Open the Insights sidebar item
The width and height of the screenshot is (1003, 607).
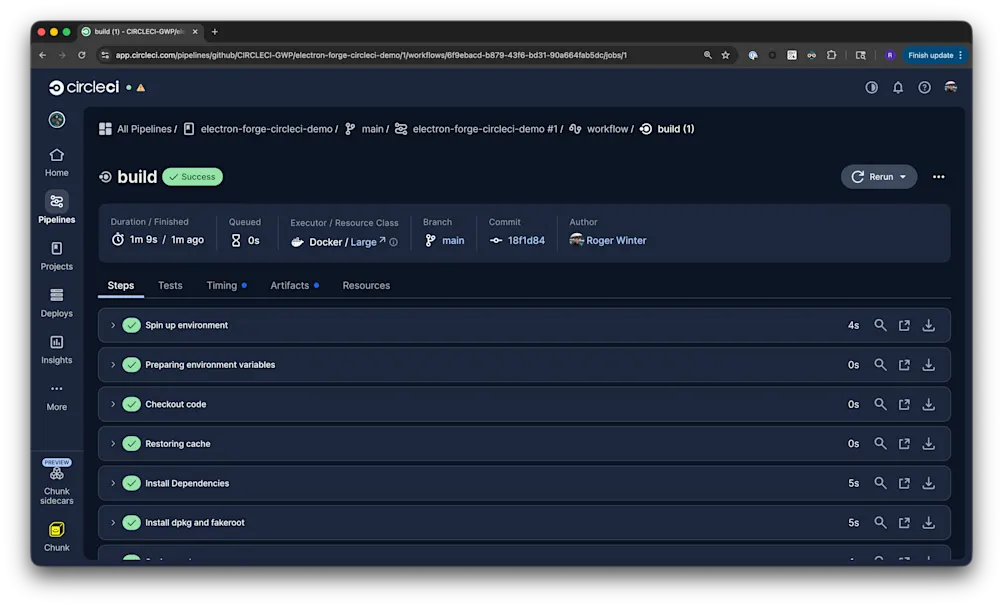pos(56,350)
